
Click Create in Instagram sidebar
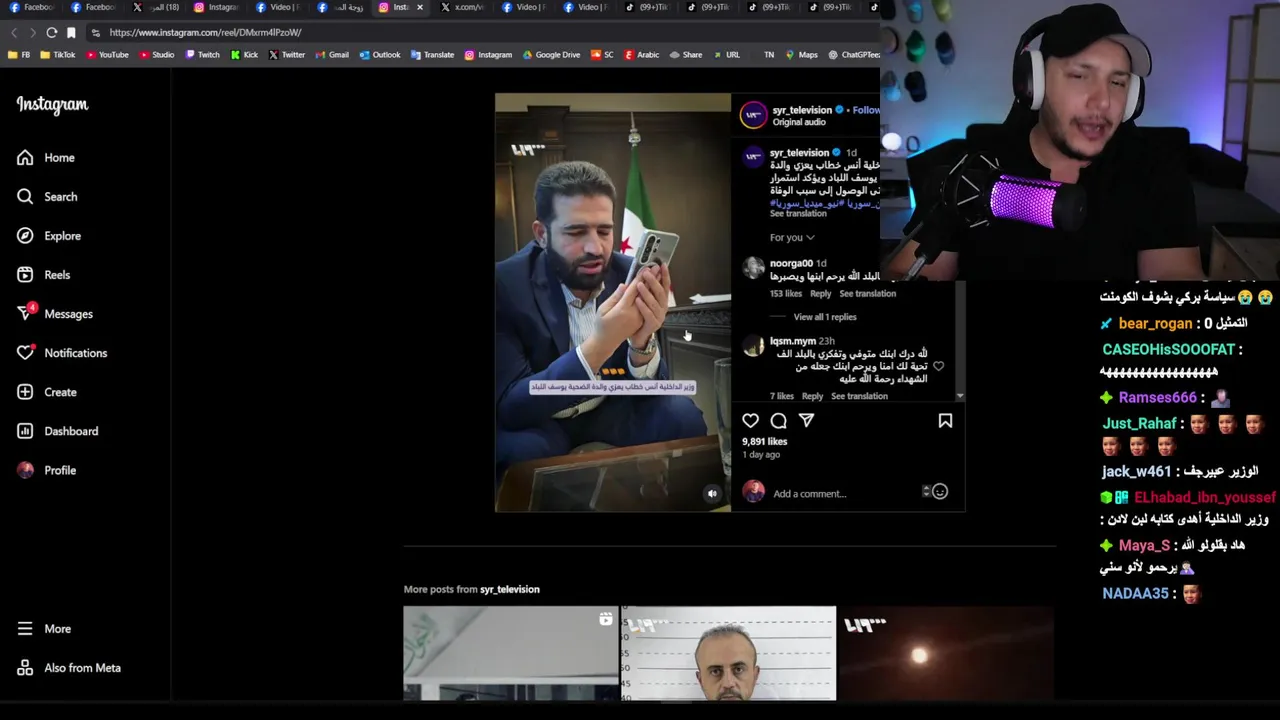[x=47, y=392]
